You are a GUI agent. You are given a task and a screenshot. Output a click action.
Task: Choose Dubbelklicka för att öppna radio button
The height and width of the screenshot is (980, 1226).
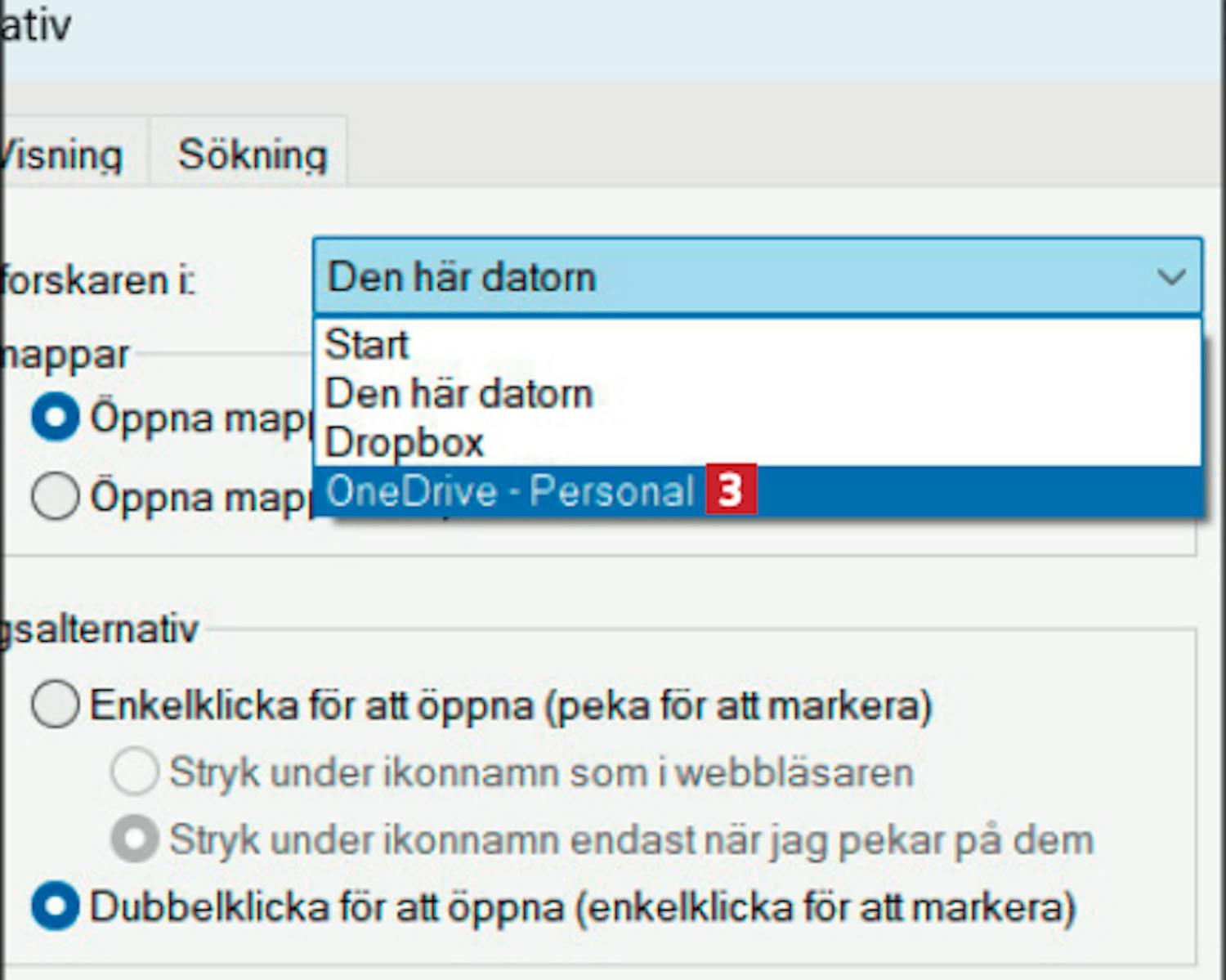[56, 906]
